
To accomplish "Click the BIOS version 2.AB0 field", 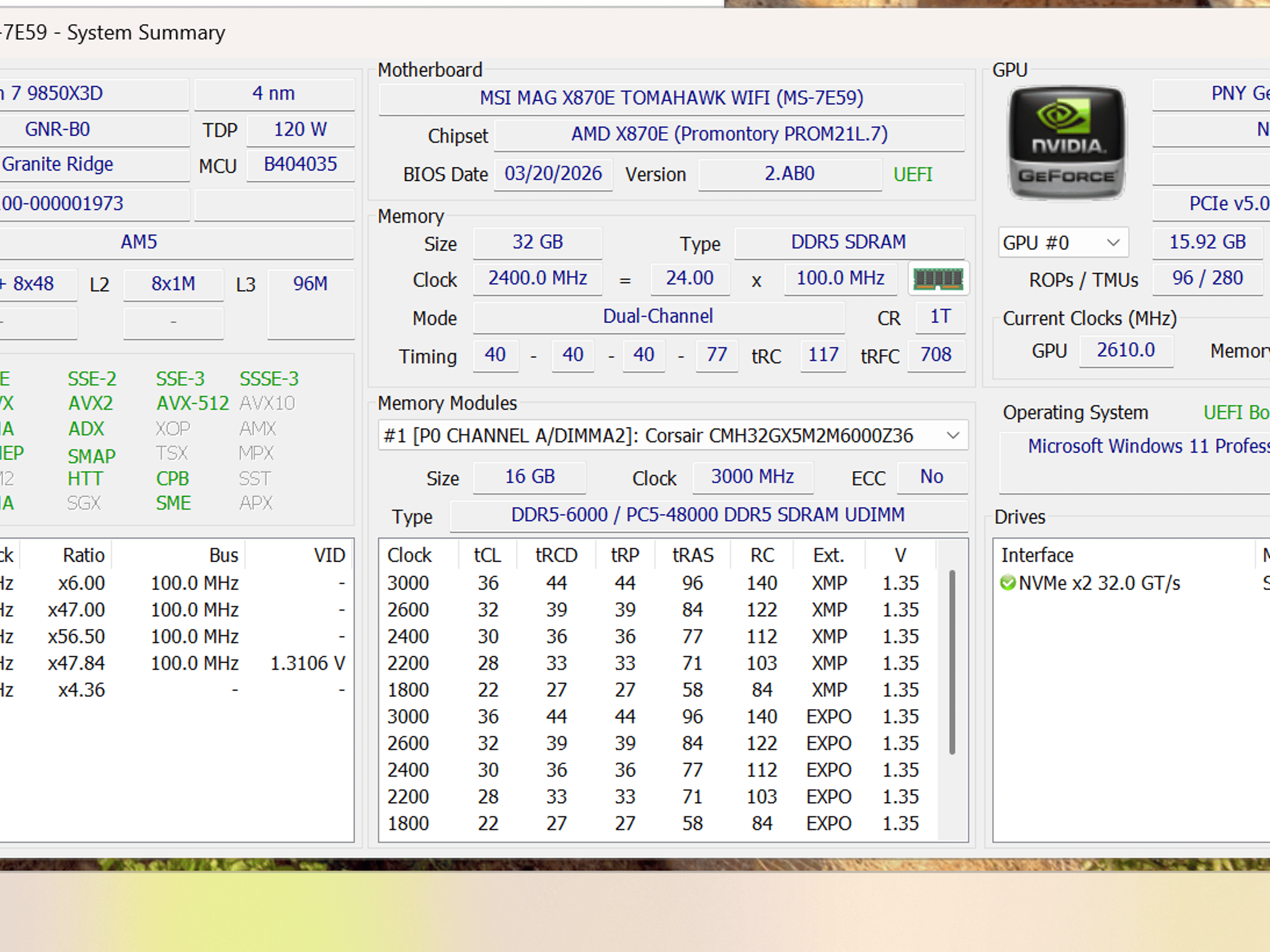I will 789,174.
